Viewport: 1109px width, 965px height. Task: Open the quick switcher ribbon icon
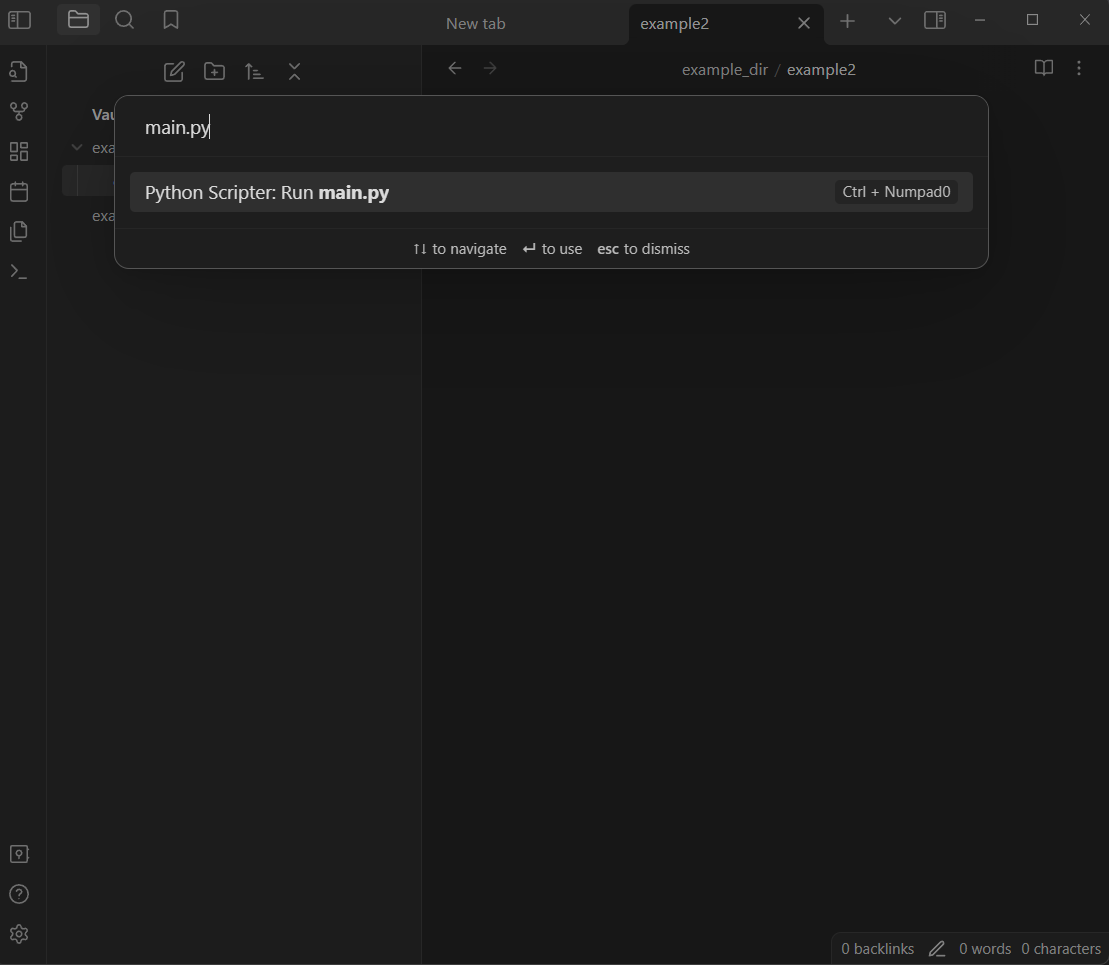coord(18,72)
